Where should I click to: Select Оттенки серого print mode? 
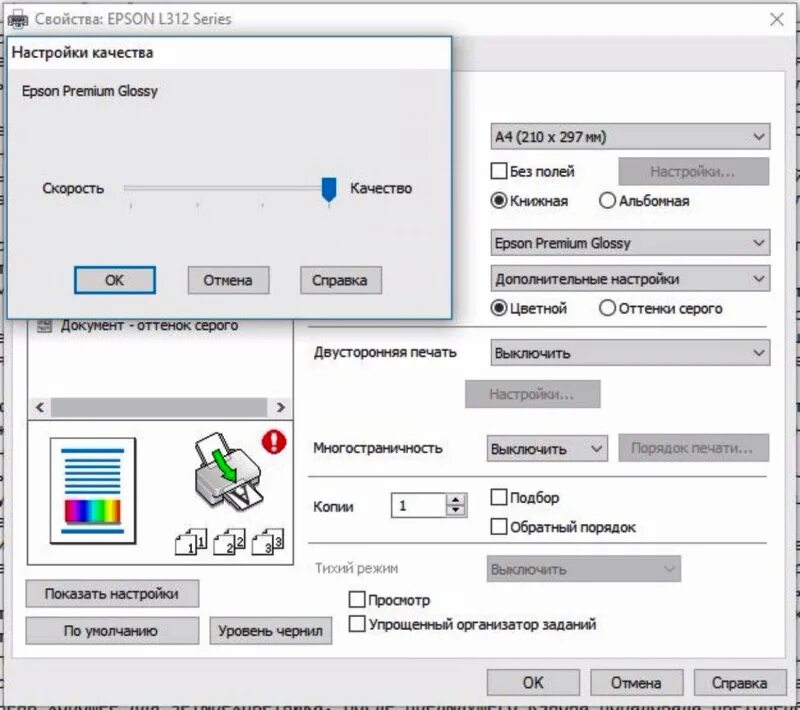[607, 308]
